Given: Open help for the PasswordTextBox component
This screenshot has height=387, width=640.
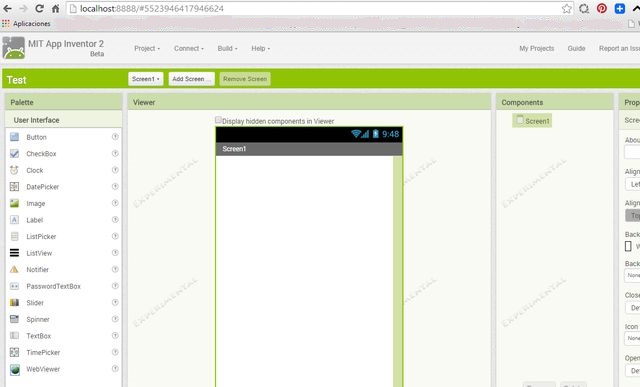Looking at the screenshot, I should point(115,286).
